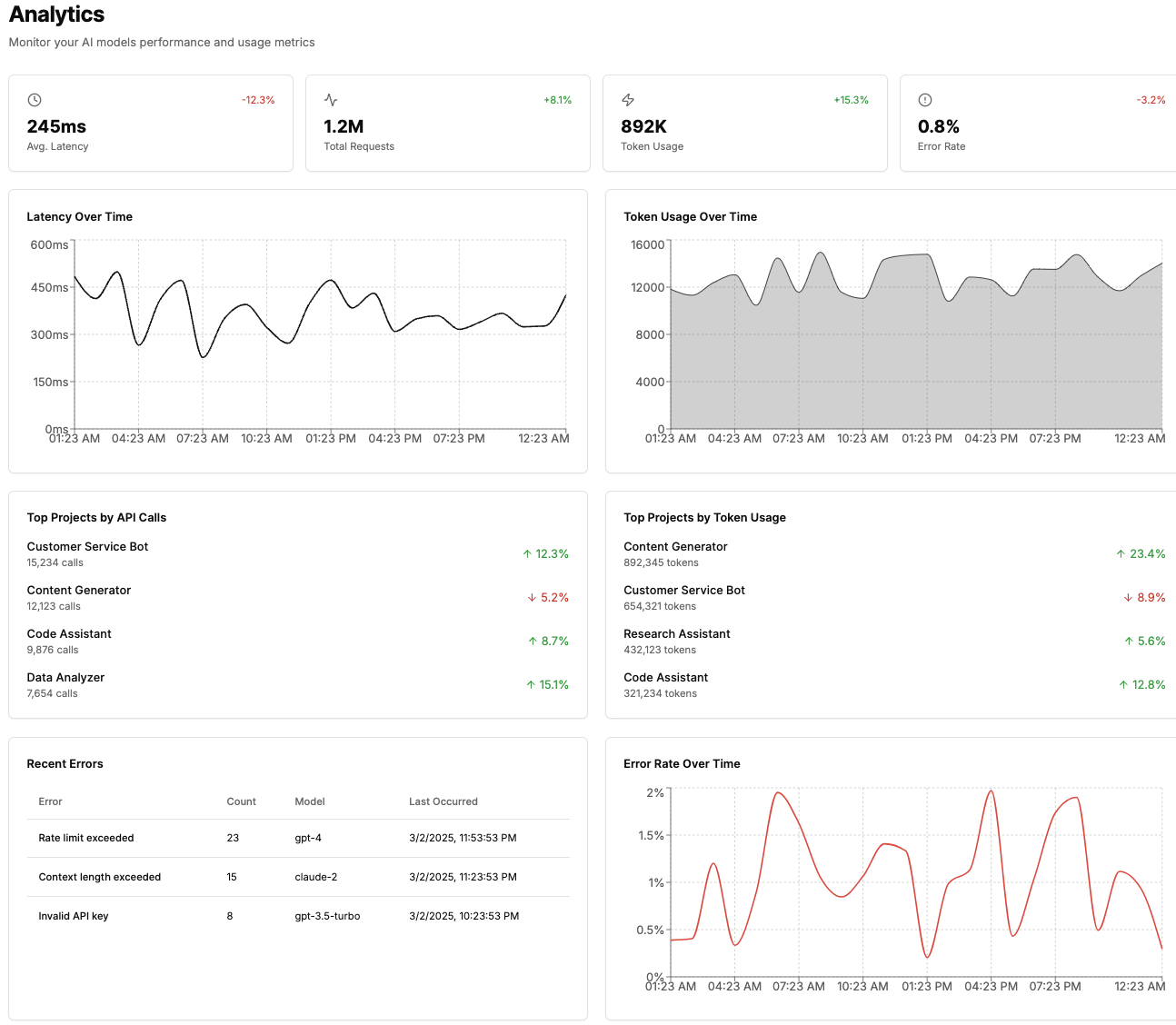Click the 10:23 AM marker on Latency chart
The image size is (1176, 1025).
[266, 438]
